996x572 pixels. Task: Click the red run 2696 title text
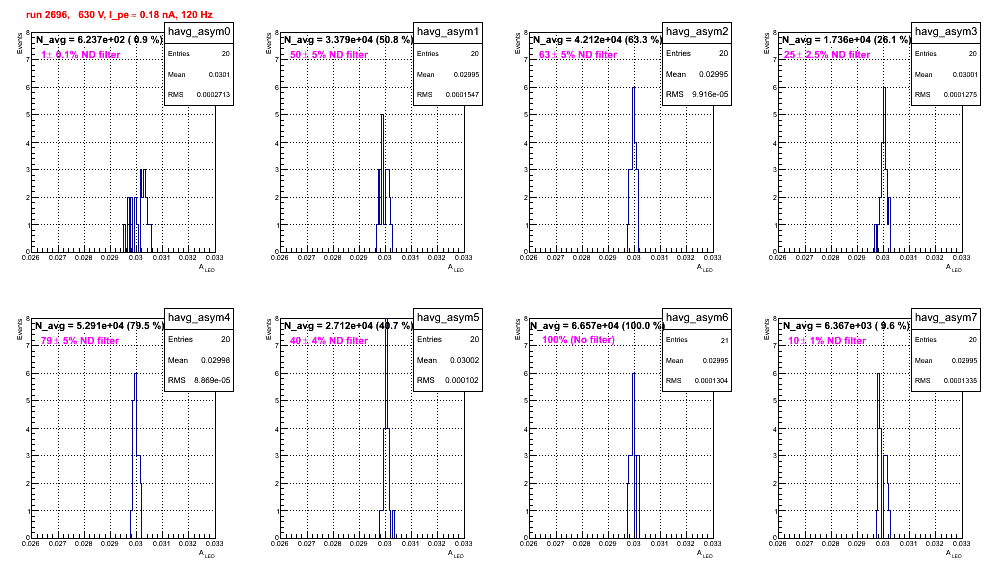[x=119, y=14]
